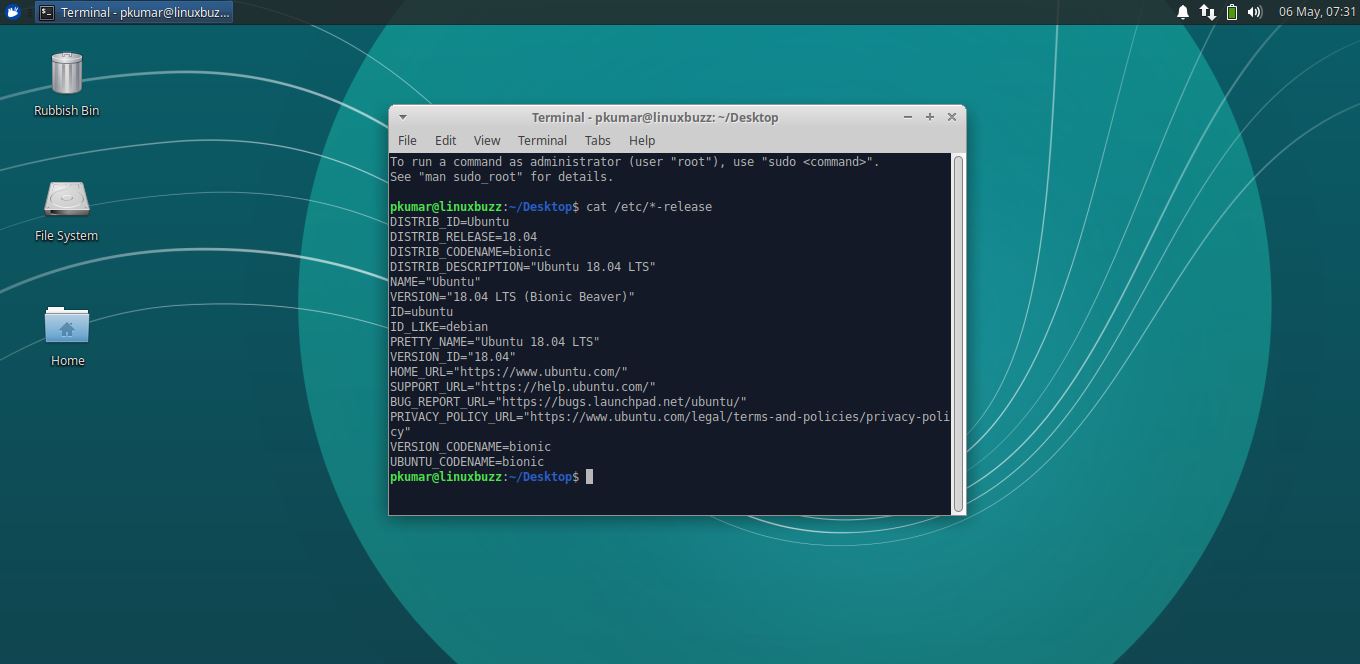This screenshot has height=664, width=1360.
Task: Click the BUG_REPORT_URL line
Action: coord(568,402)
